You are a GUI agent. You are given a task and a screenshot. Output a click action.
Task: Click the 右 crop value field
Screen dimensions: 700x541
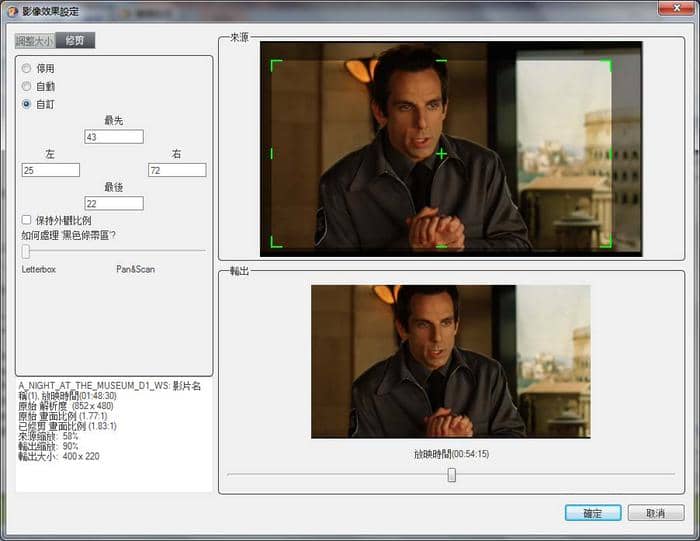tap(177, 170)
